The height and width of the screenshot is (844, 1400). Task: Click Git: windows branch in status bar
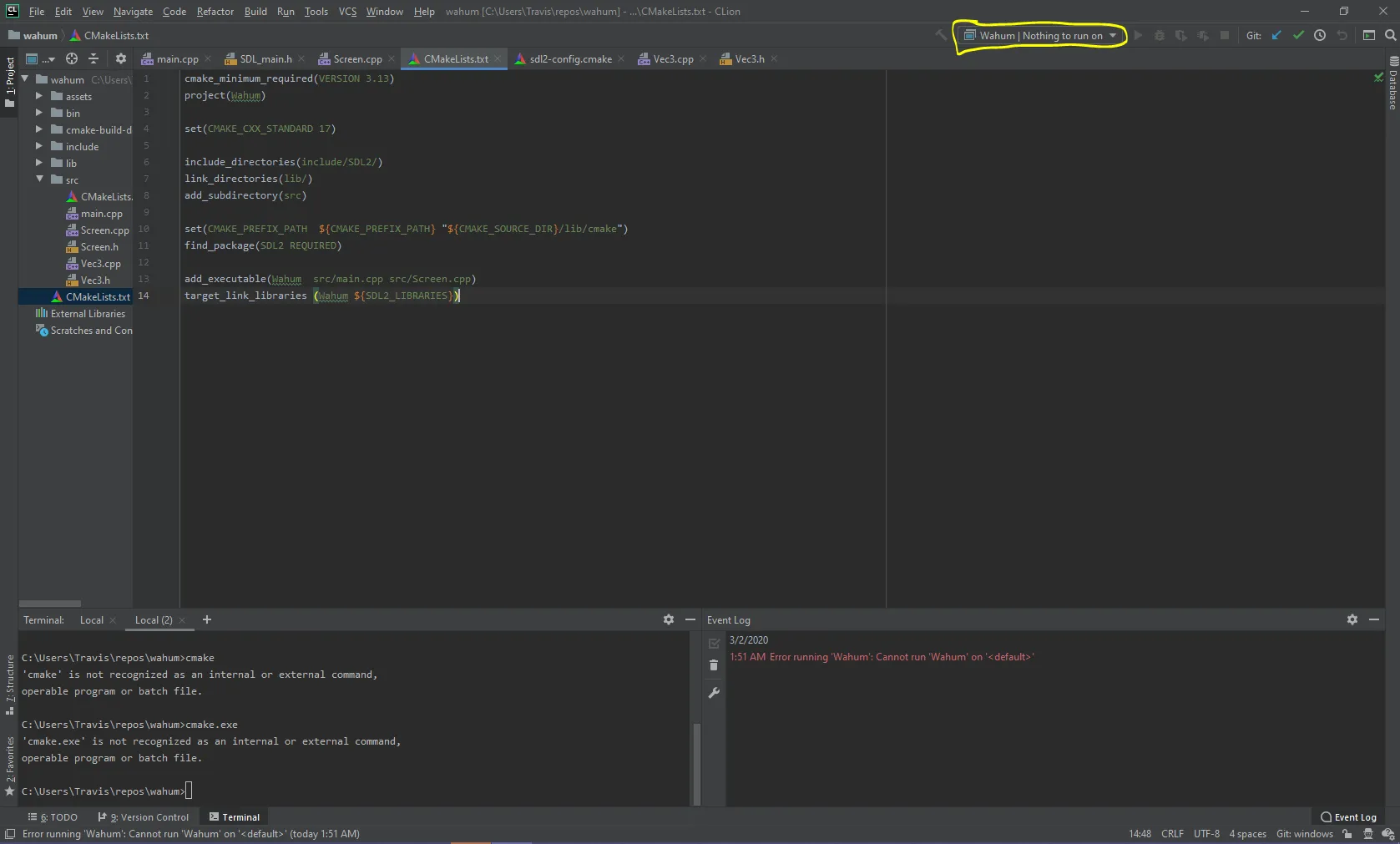[x=1304, y=834]
